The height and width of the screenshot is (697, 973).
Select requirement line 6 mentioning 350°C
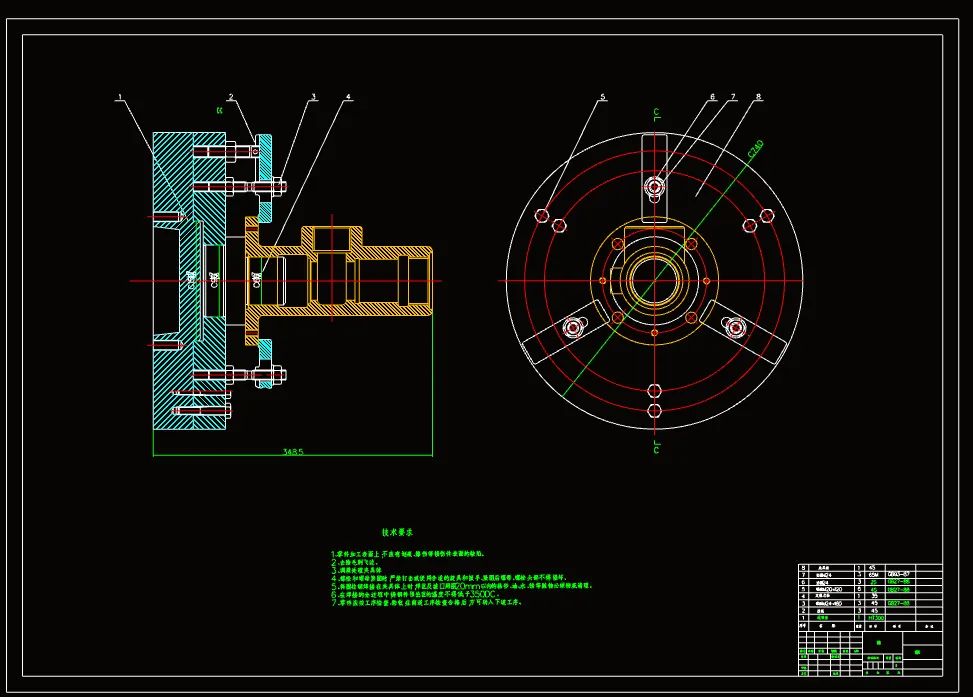[415, 594]
